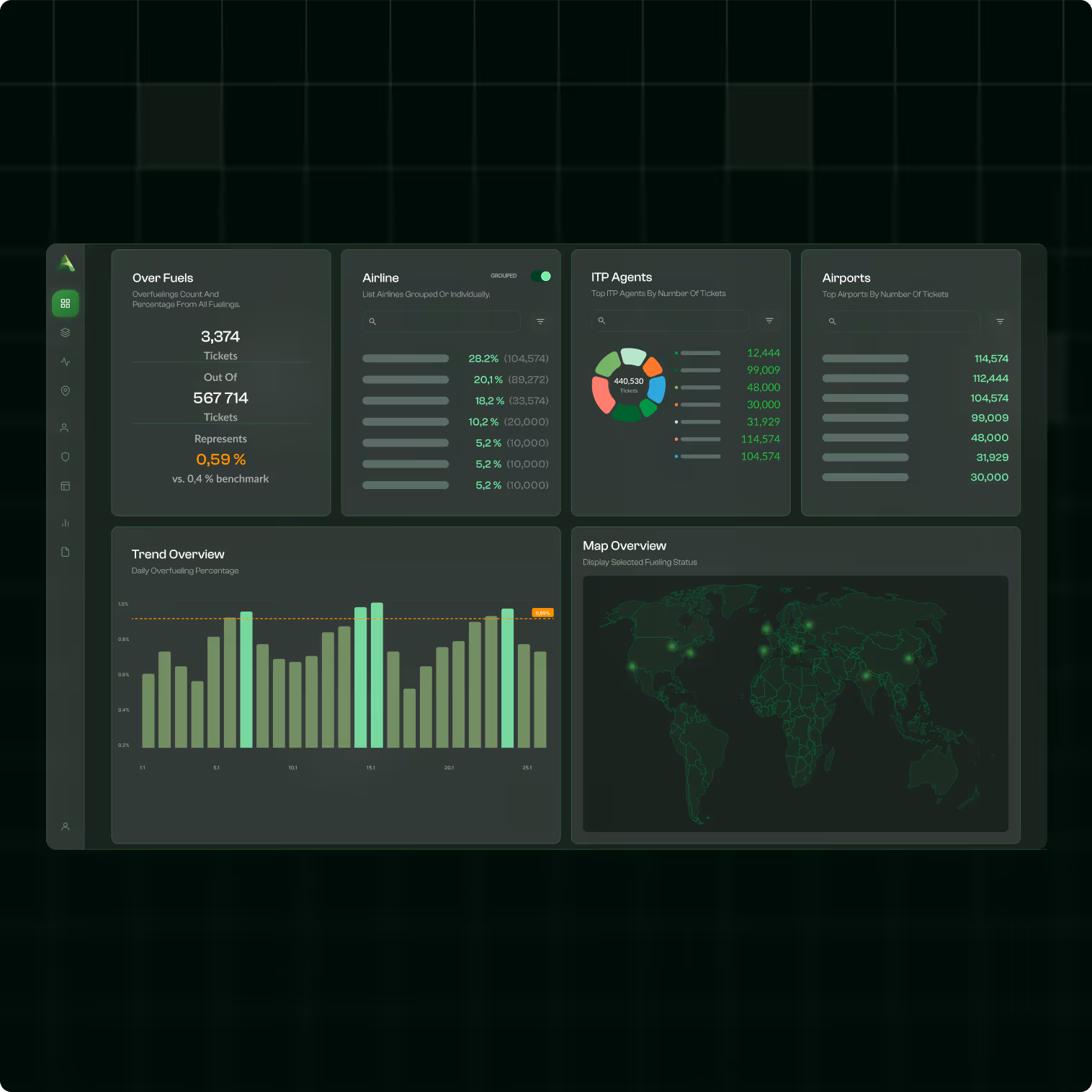Toggle the Grouped switch in Airline card
Viewport: 1092px width, 1092px height.
541,276
